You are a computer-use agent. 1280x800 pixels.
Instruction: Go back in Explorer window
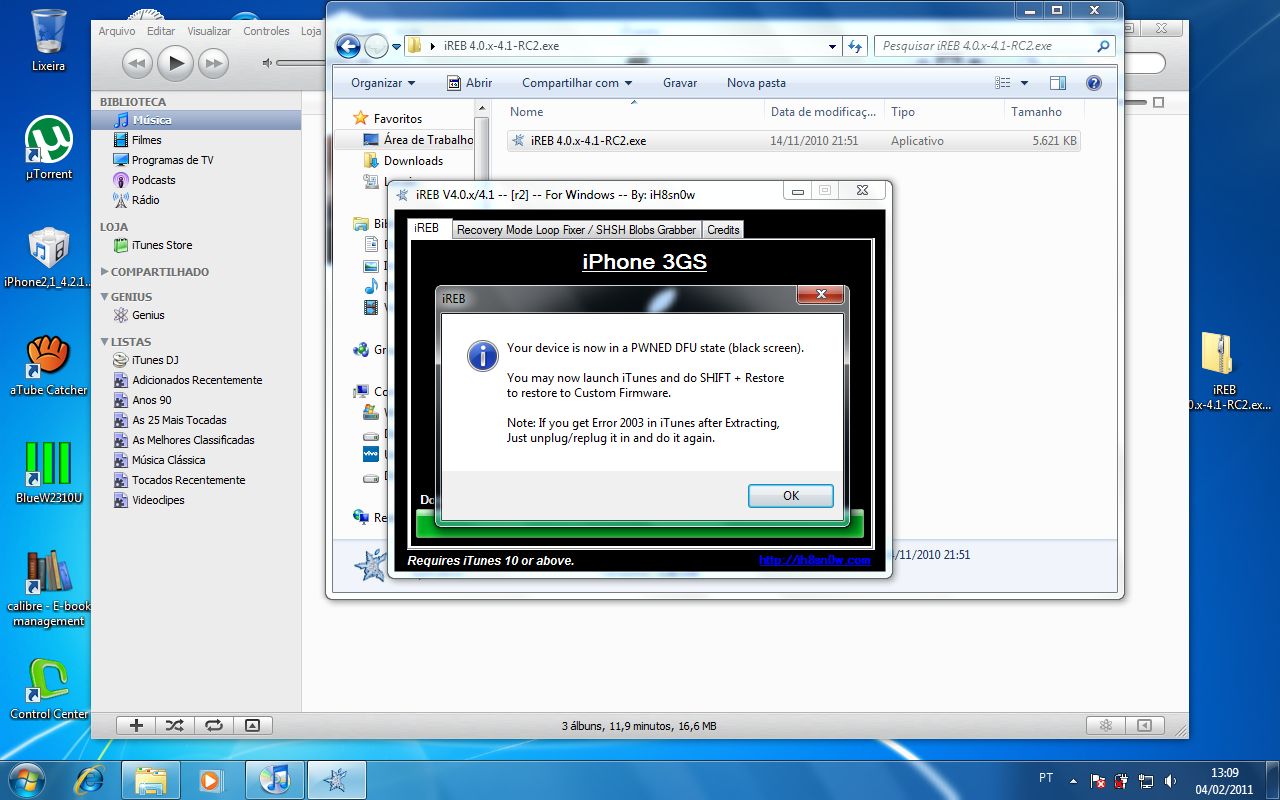pyautogui.click(x=347, y=46)
